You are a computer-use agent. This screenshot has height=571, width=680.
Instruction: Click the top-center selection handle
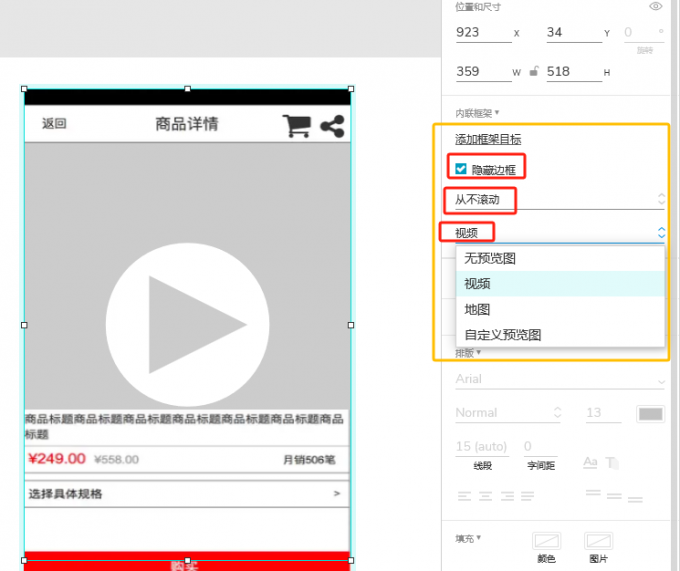[x=187, y=89]
